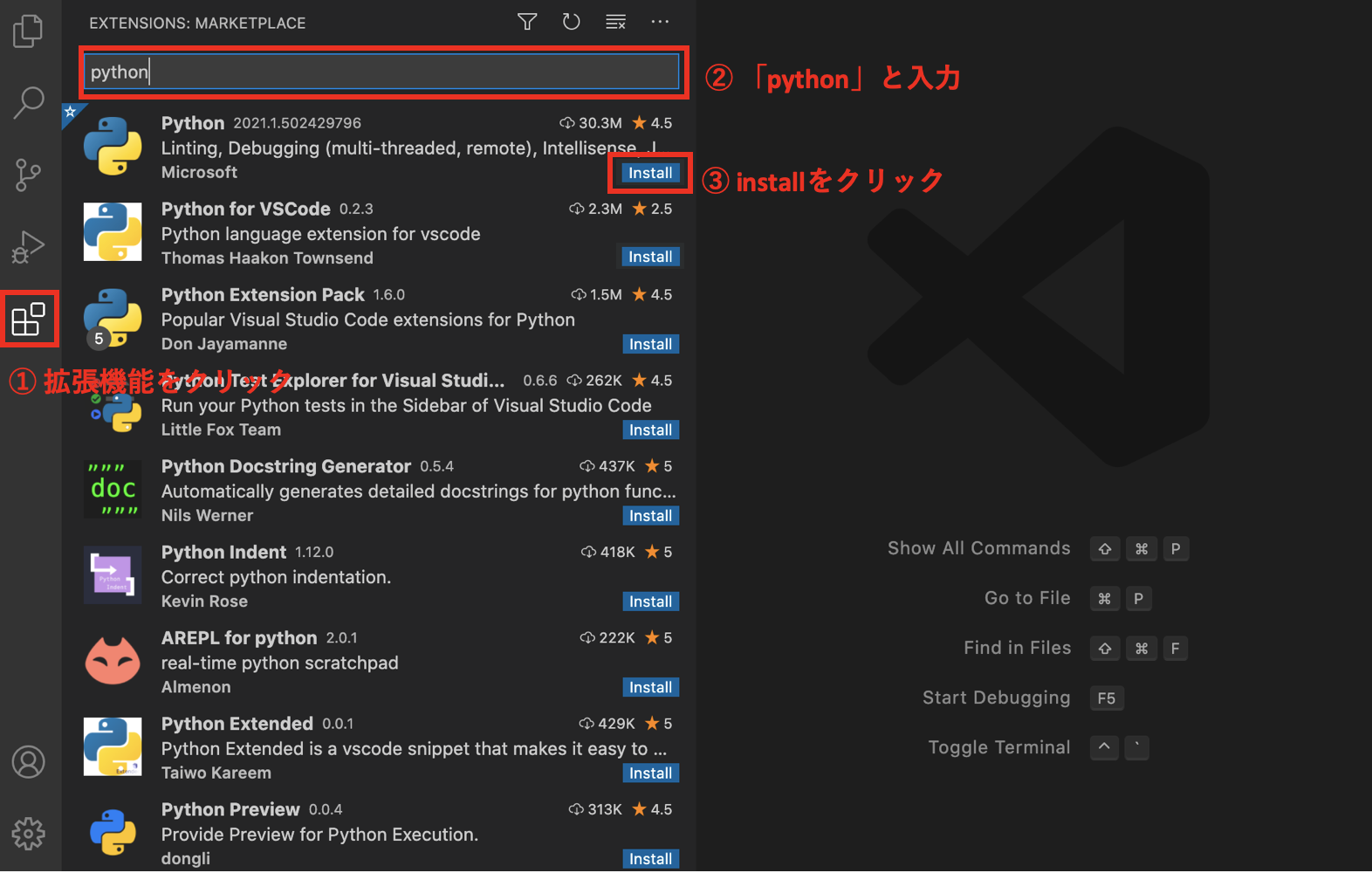Image resolution: width=1372 pixels, height=873 pixels.
Task: Open the Search view in activity bar
Action: (x=29, y=102)
